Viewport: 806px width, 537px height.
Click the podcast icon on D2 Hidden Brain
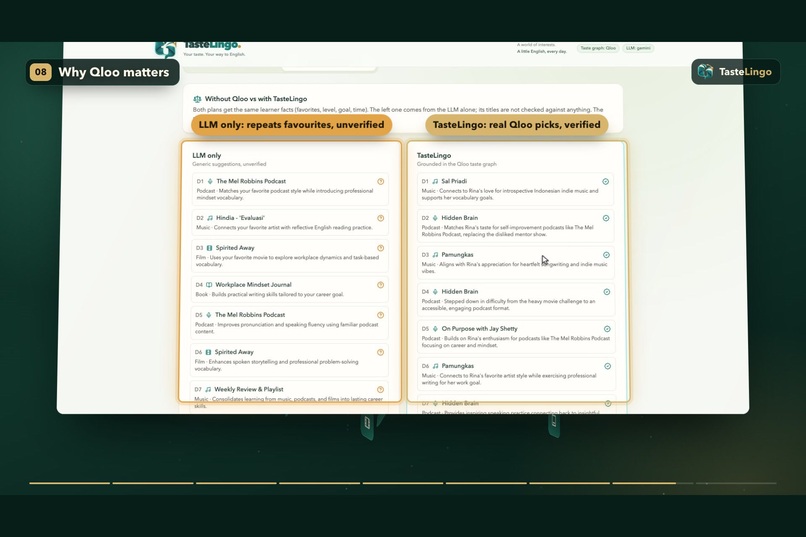[x=435, y=218]
